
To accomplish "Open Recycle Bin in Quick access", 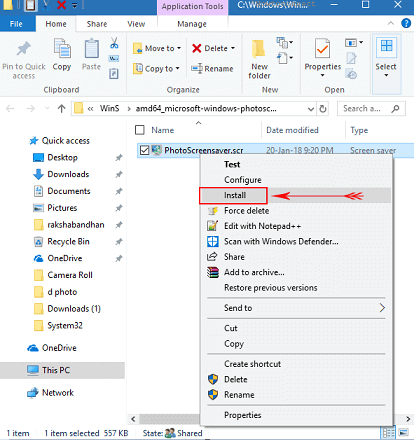I will tap(68, 241).
